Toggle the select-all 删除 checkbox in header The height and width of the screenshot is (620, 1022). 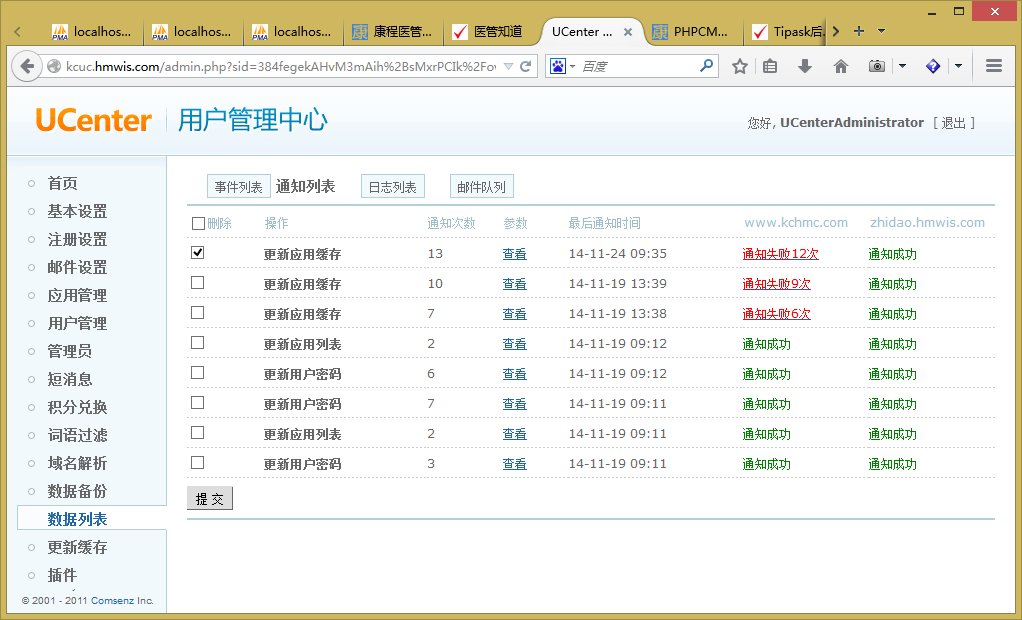tap(198, 223)
